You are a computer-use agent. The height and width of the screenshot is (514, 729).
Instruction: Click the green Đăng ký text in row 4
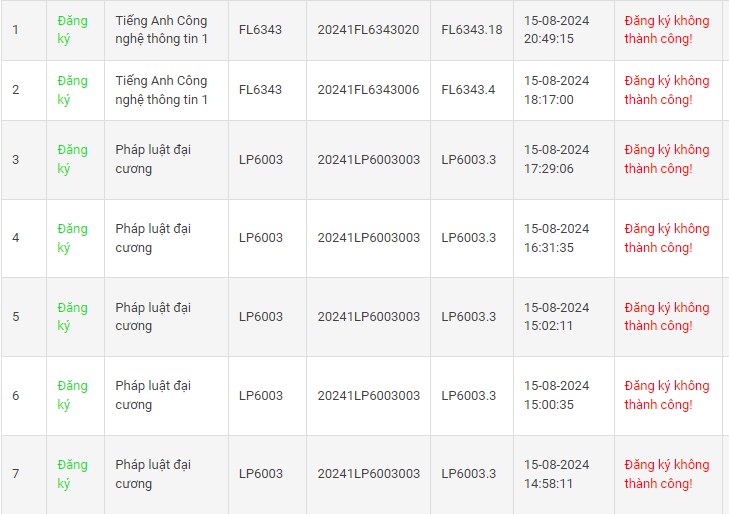[x=72, y=238]
